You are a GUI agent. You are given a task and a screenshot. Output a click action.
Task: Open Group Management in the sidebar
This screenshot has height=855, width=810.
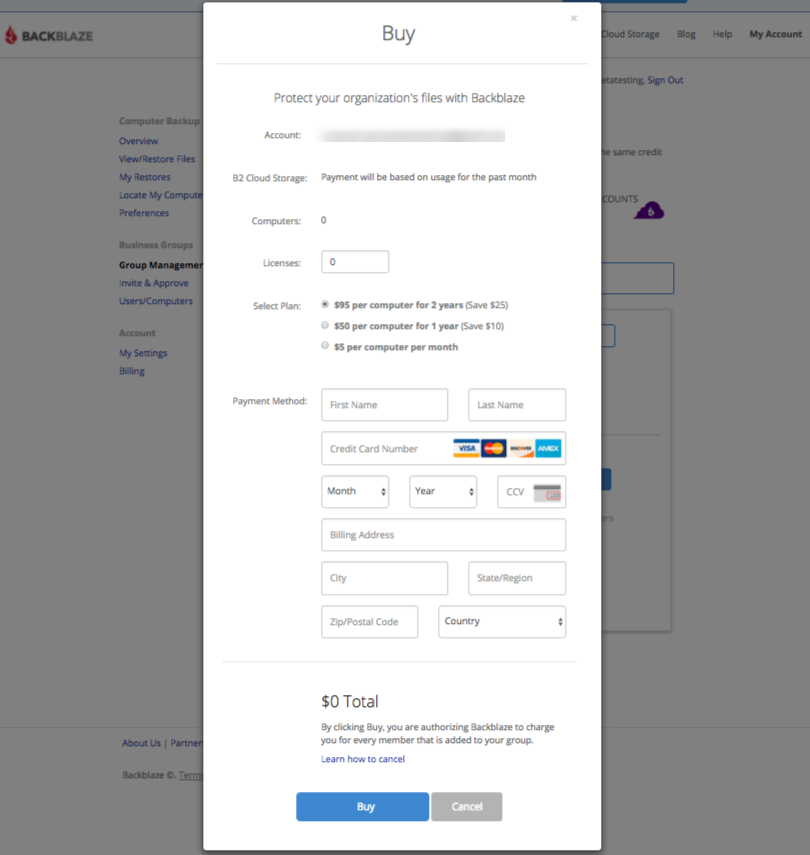pos(161,265)
